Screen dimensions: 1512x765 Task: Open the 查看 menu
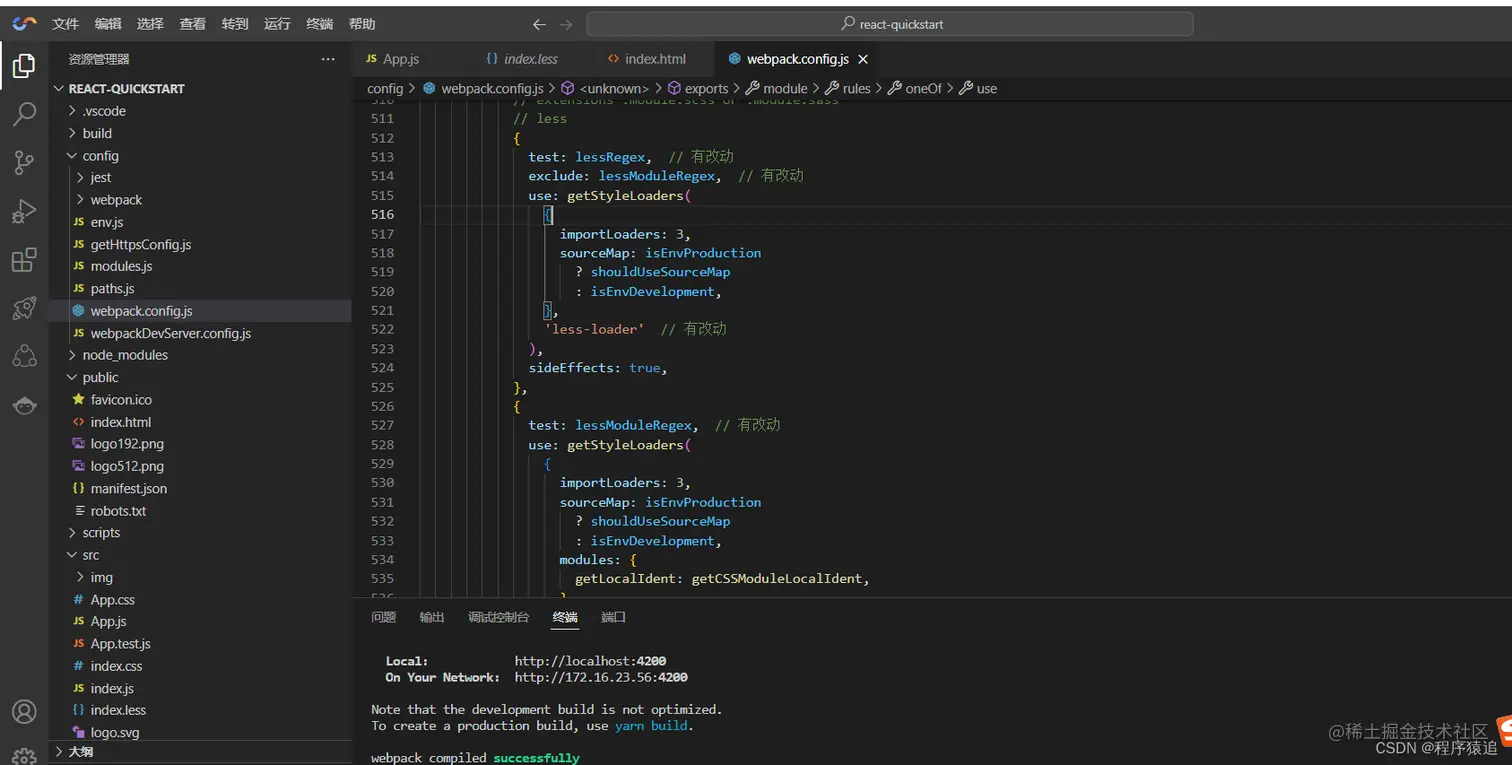[193, 24]
